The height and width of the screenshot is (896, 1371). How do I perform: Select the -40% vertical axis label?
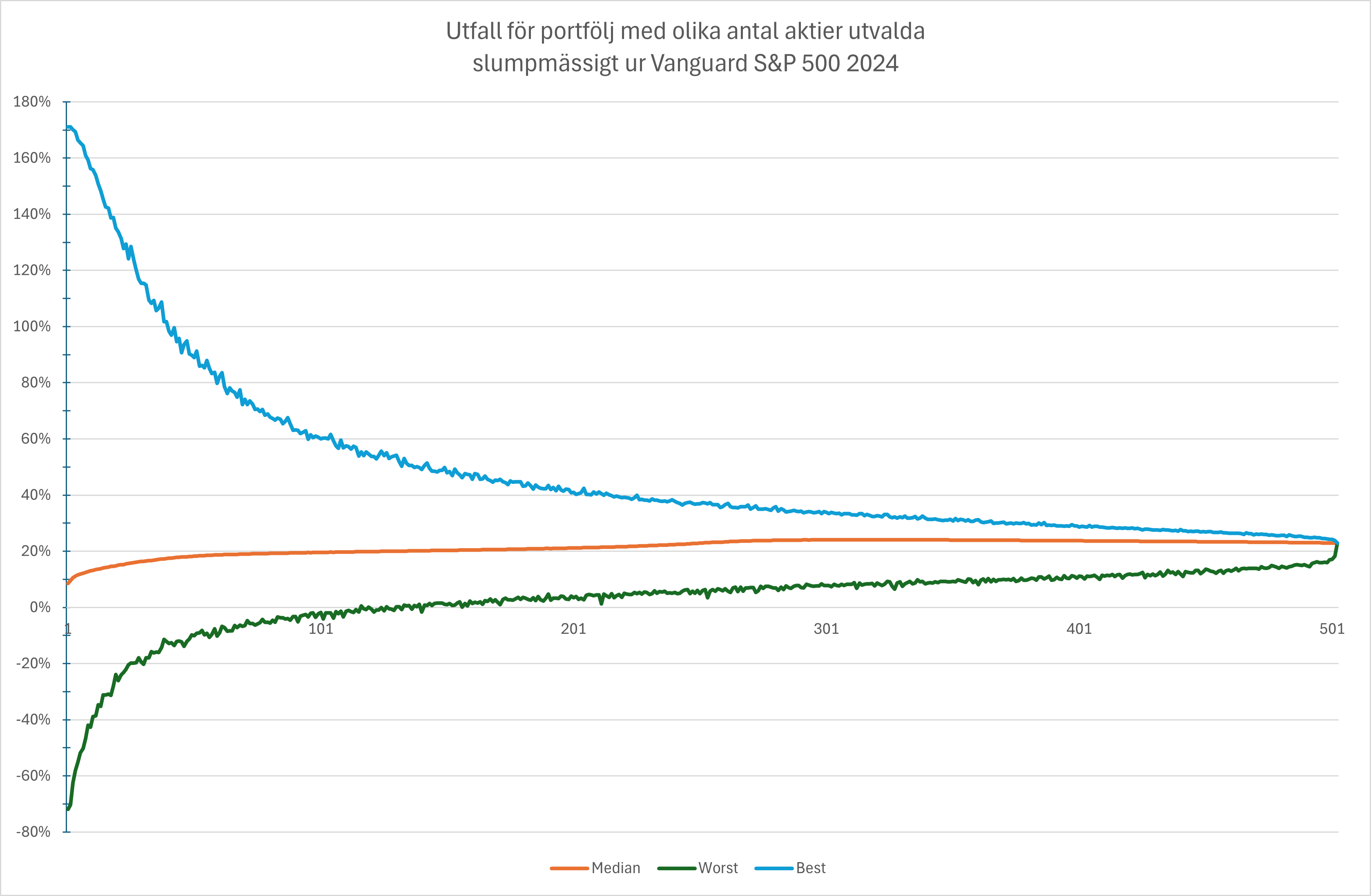(x=33, y=720)
